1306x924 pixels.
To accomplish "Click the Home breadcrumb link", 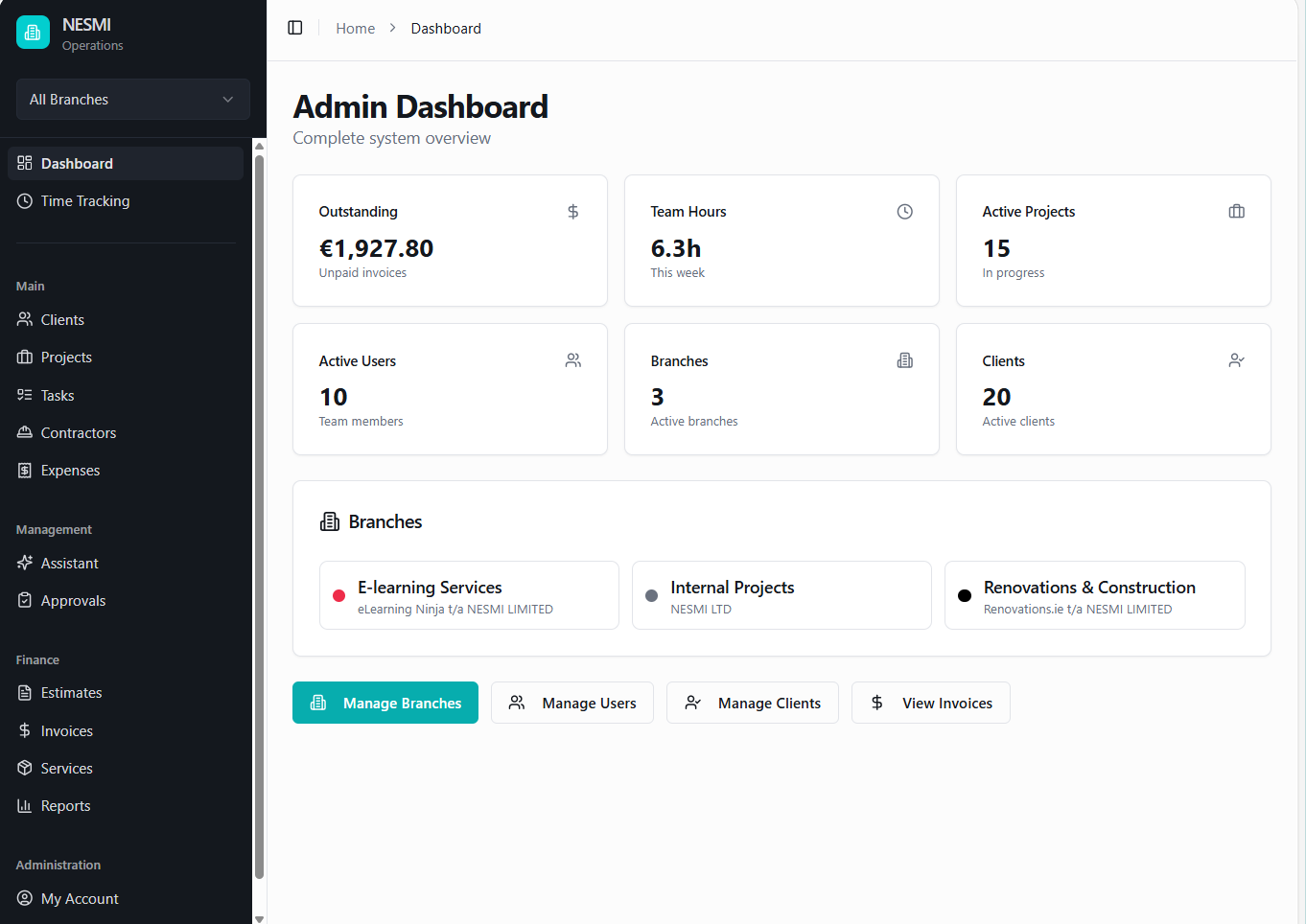I will click(x=356, y=29).
